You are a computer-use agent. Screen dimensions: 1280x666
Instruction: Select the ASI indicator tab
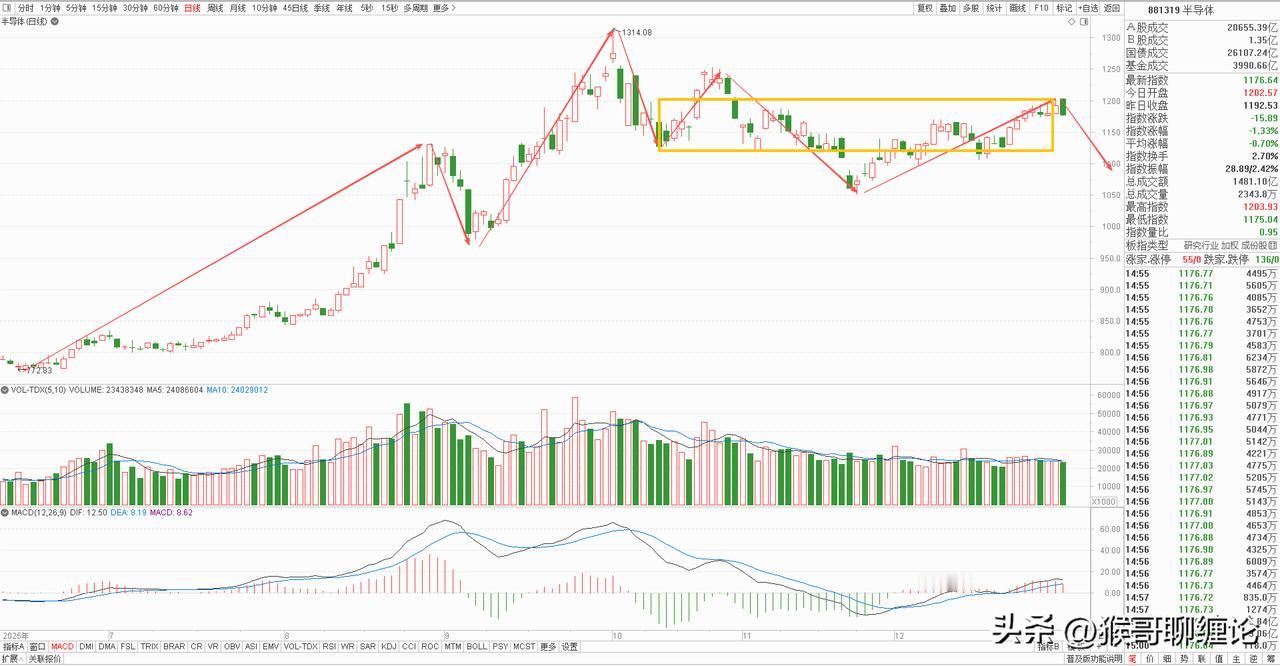[251, 646]
